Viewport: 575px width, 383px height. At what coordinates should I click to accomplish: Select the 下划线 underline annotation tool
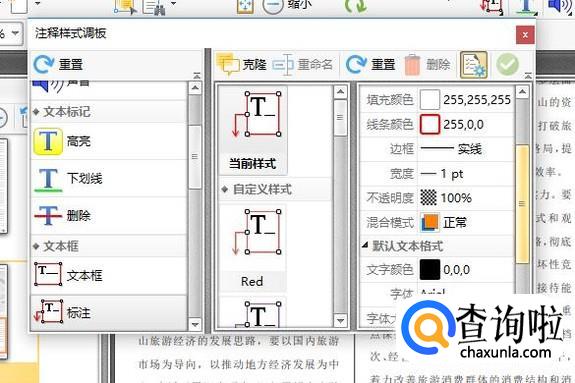(109, 179)
